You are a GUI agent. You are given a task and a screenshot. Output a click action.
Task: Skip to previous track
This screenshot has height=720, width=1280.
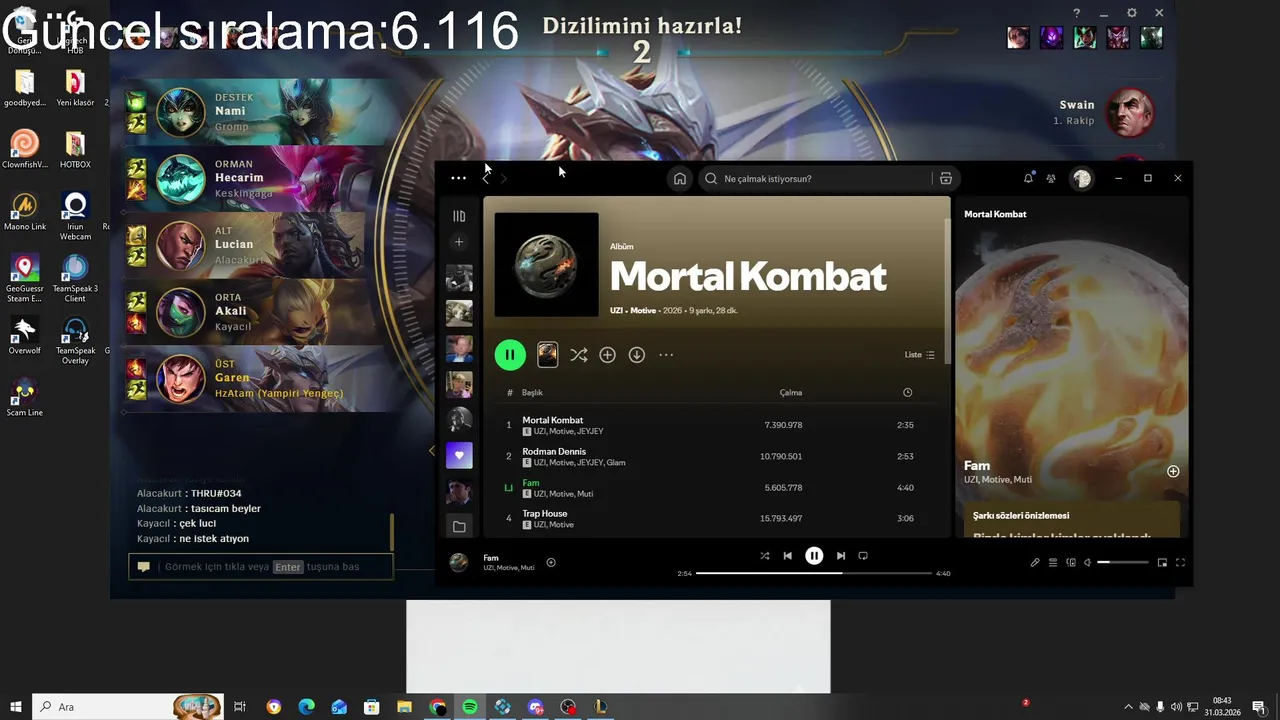click(x=788, y=556)
